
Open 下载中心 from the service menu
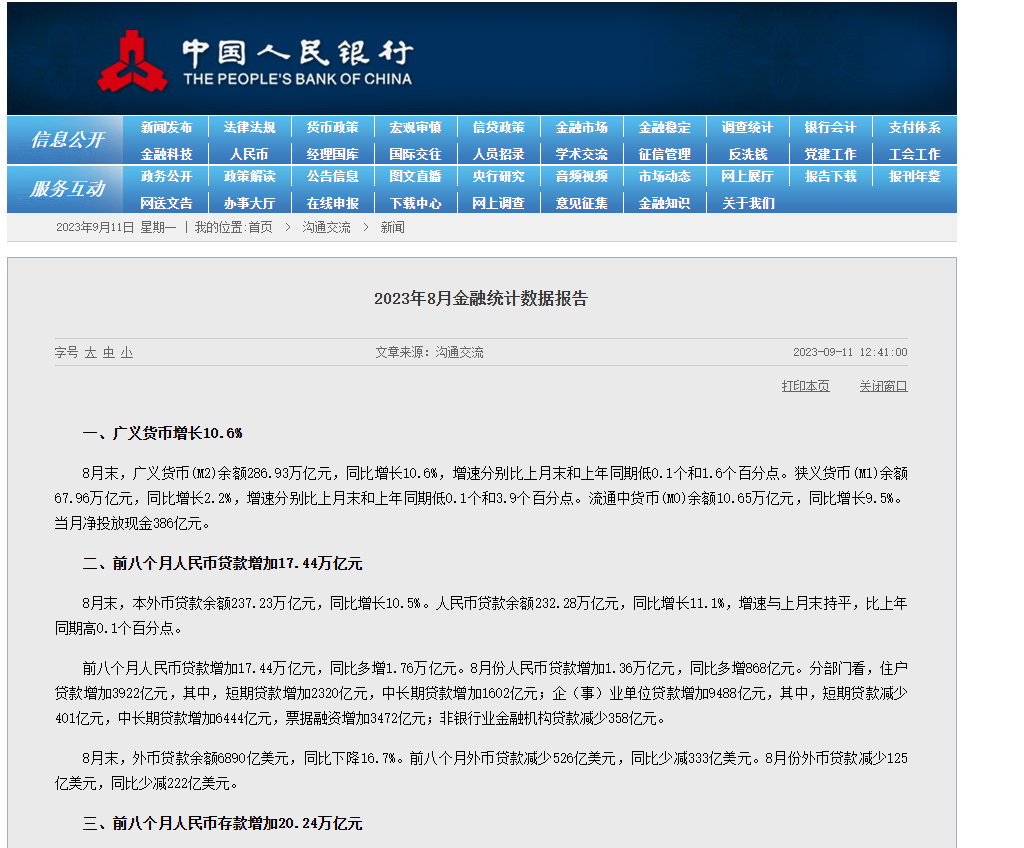(415, 203)
